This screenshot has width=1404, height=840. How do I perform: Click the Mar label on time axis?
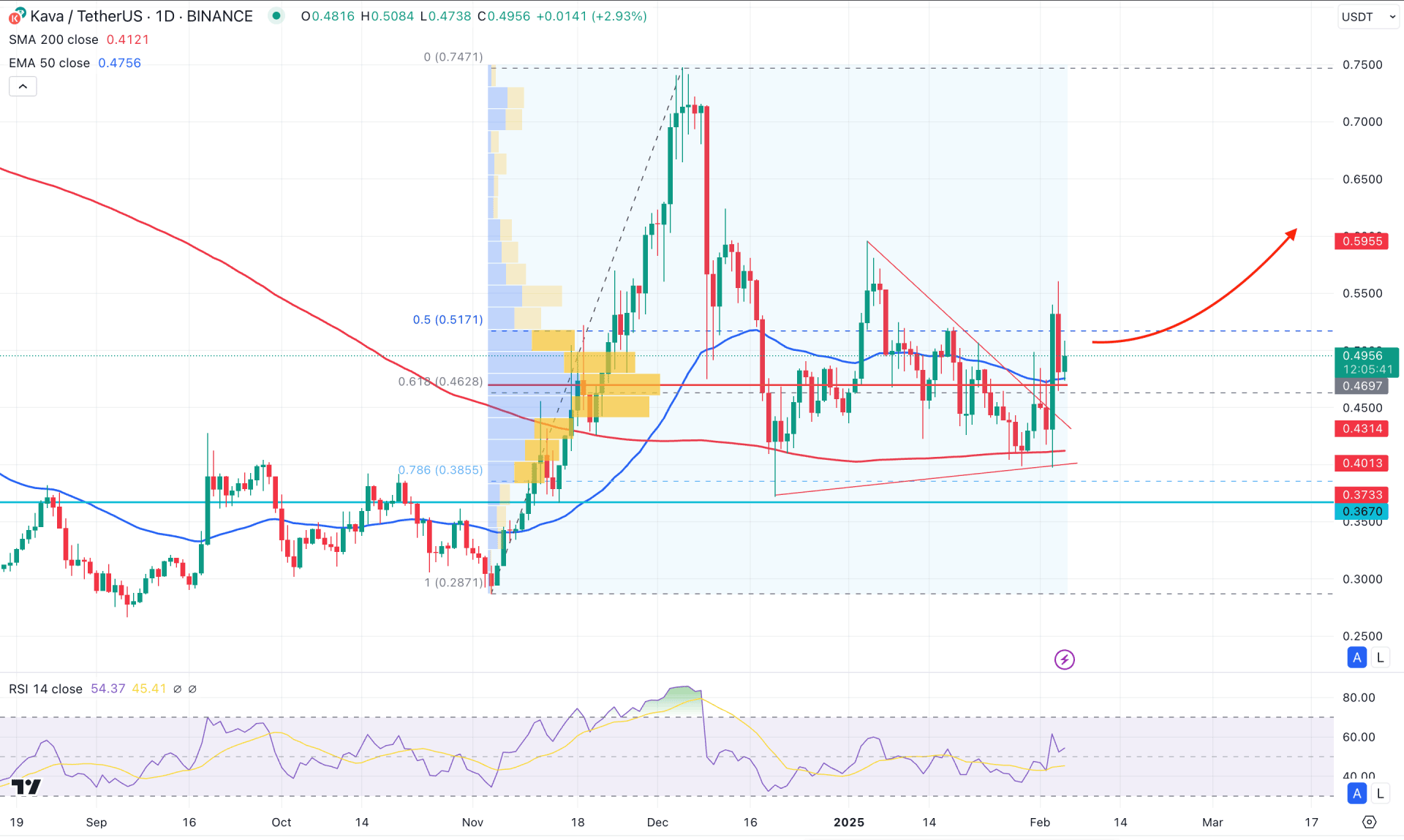click(x=1212, y=822)
